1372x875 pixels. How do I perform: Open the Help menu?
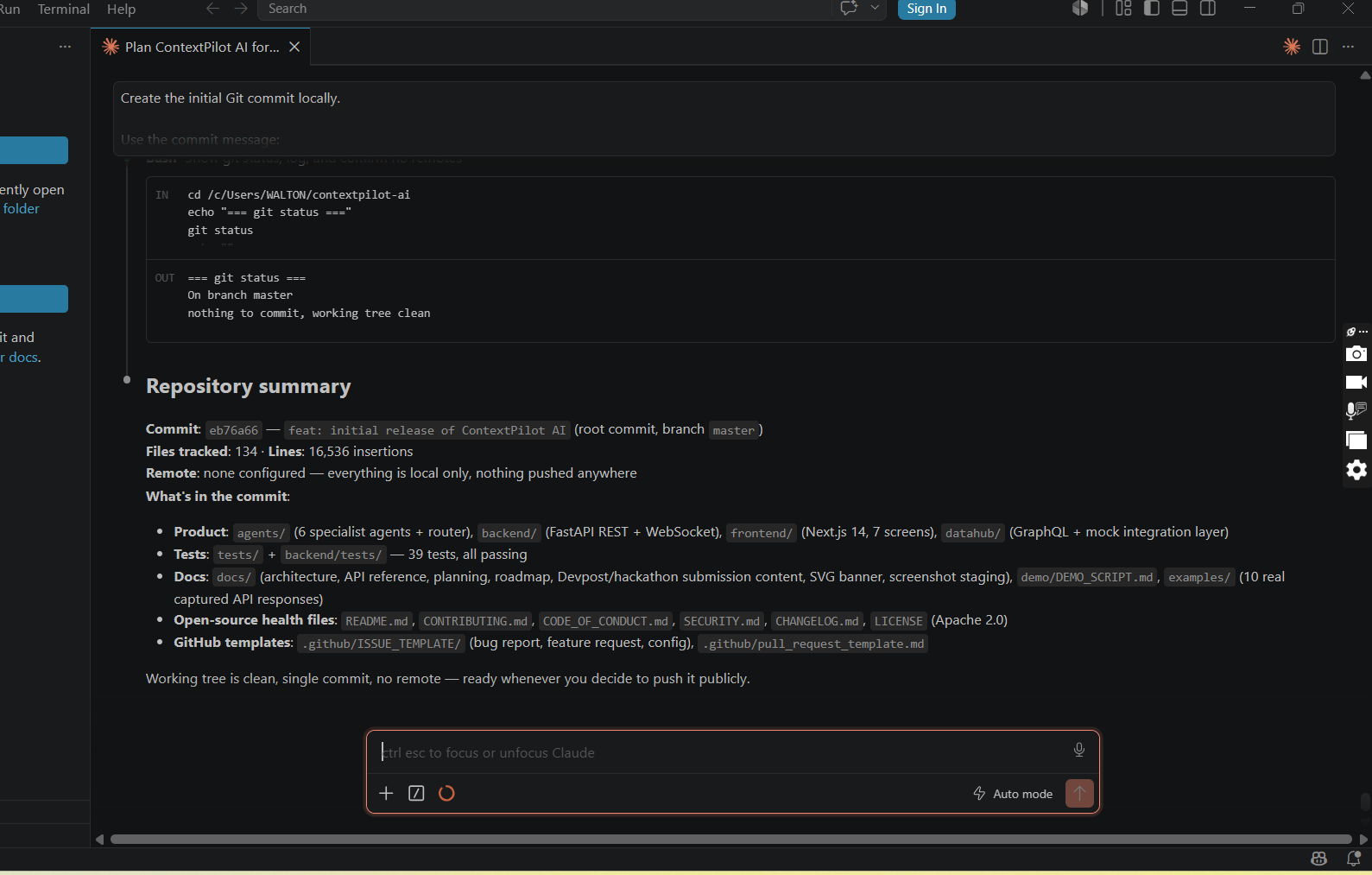(x=121, y=9)
